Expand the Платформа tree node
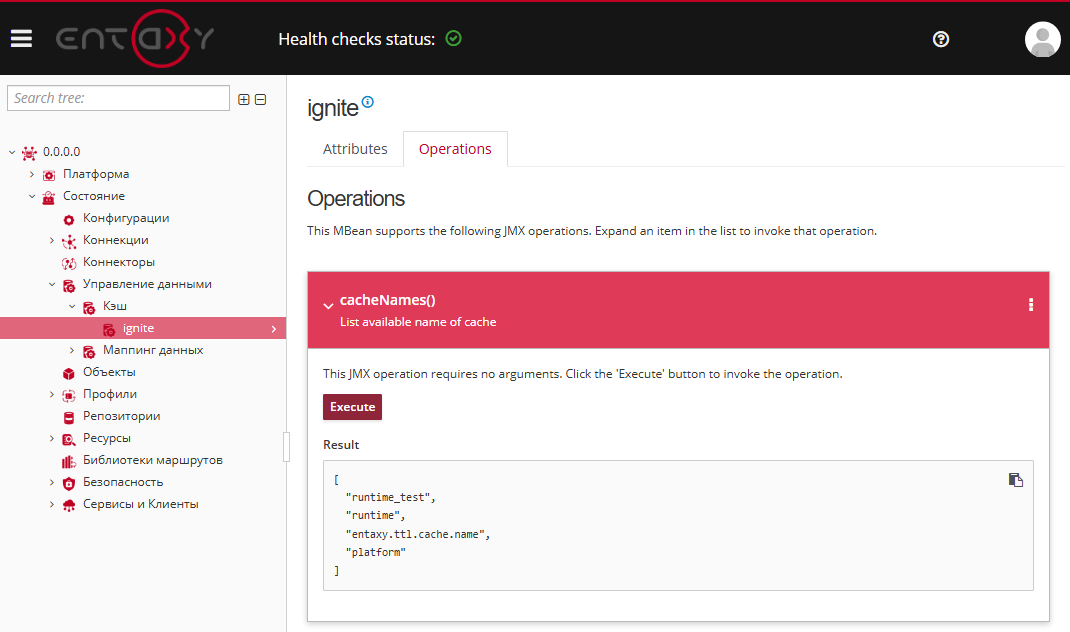This screenshot has height=632, width=1070. coord(32,174)
